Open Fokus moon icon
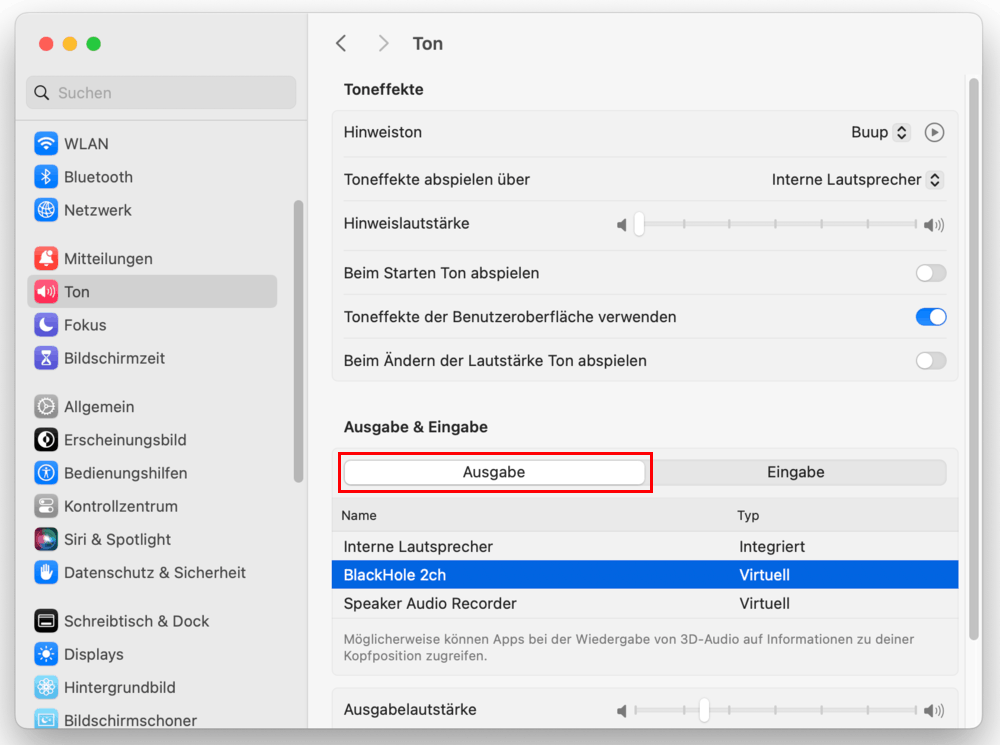Image resolution: width=1000 pixels, height=745 pixels. (x=46, y=325)
